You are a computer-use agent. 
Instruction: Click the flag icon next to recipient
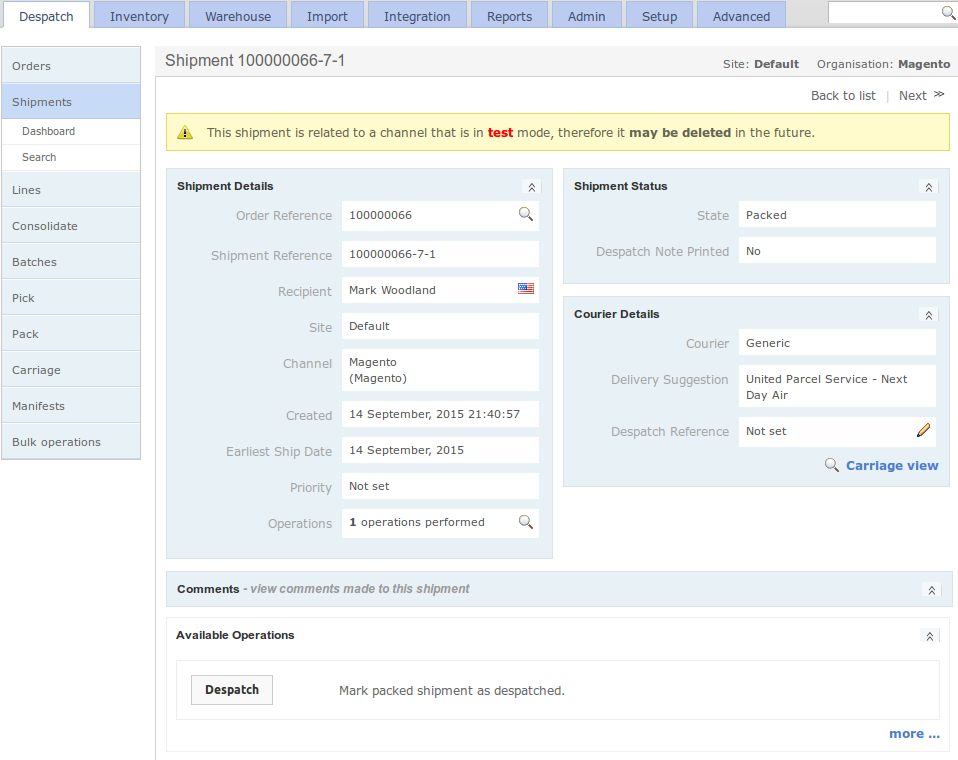[x=526, y=289]
